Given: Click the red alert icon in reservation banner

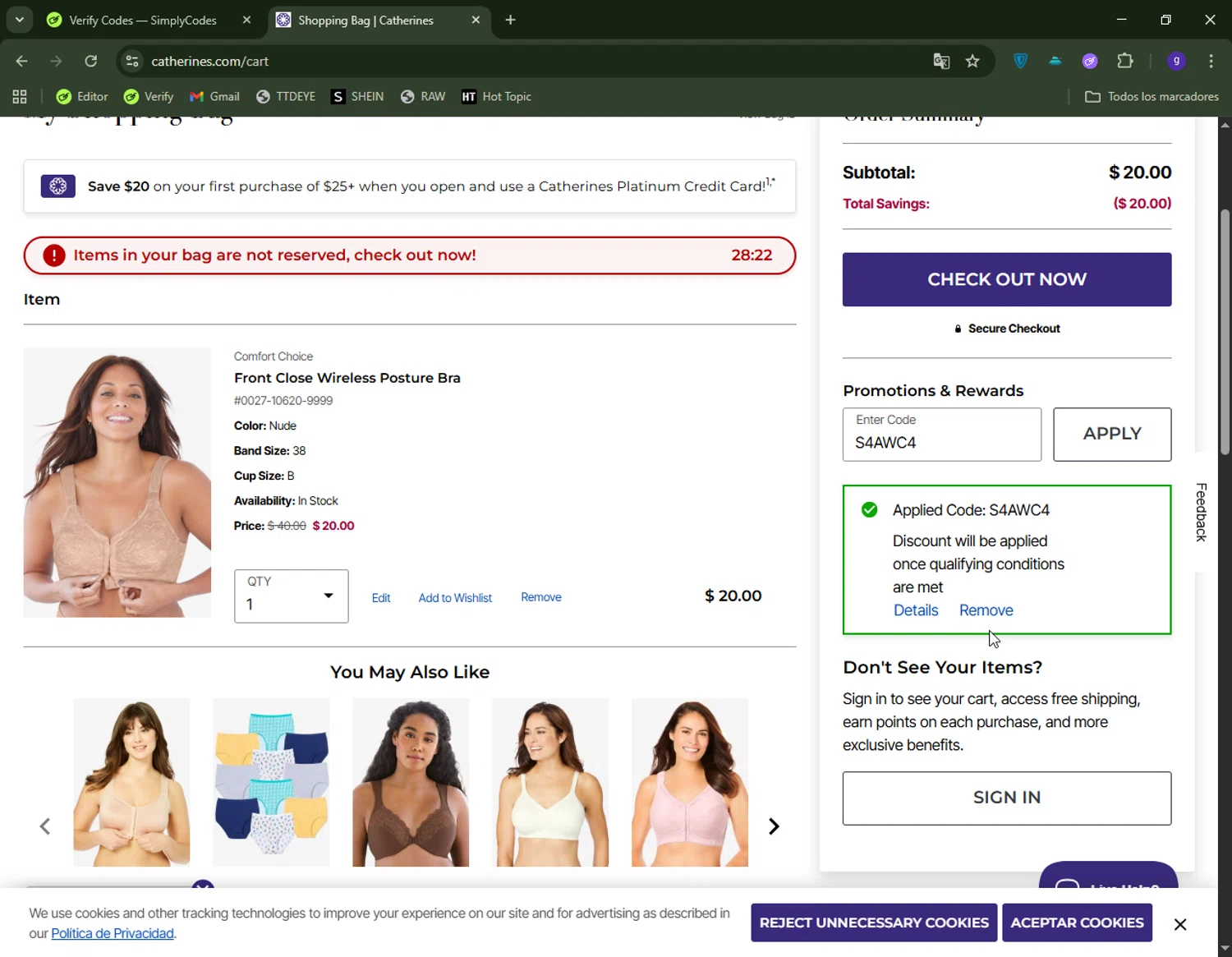Looking at the screenshot, I should (54, 255).
